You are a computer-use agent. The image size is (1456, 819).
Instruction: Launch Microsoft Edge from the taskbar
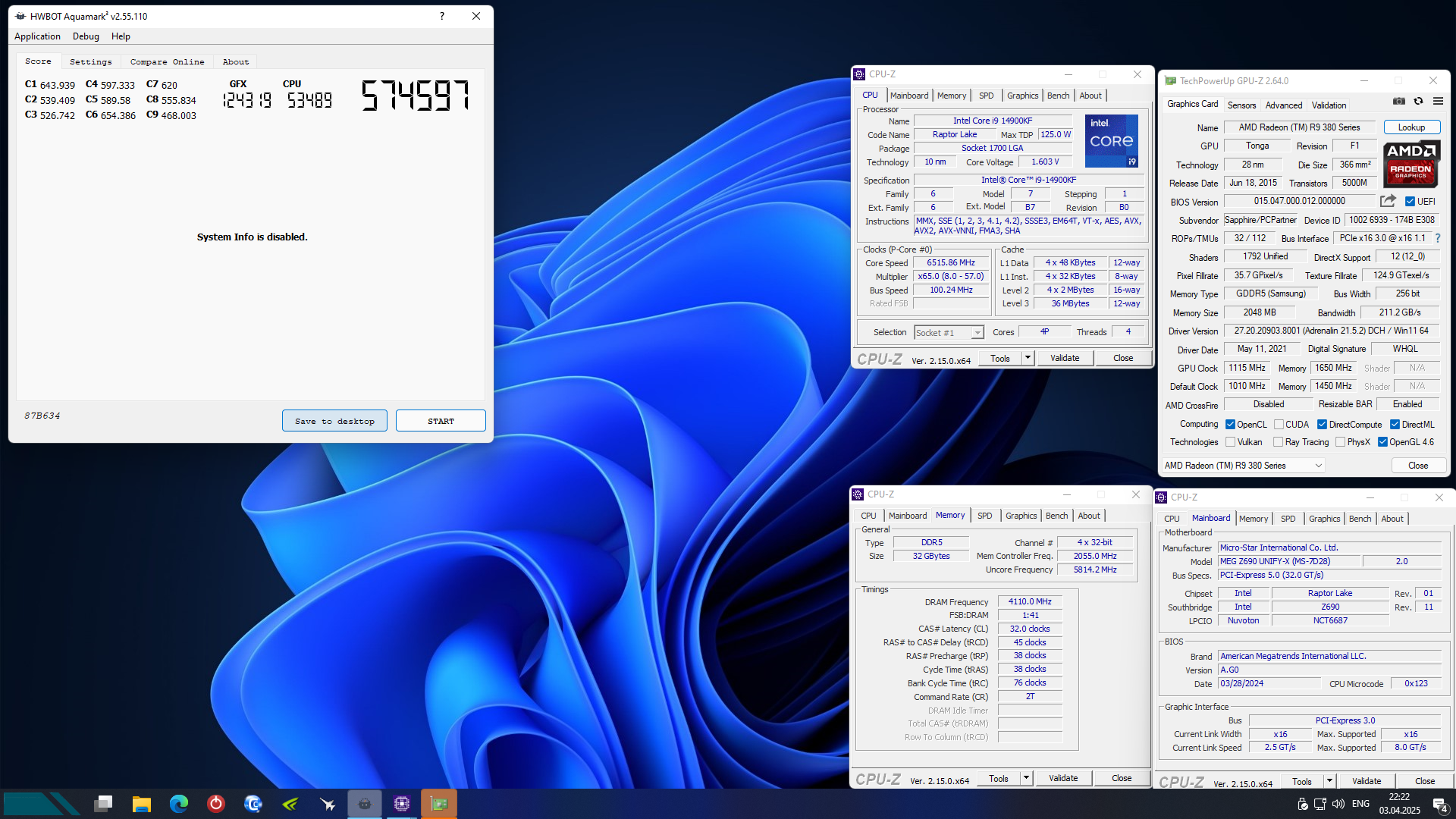point(179,804)
